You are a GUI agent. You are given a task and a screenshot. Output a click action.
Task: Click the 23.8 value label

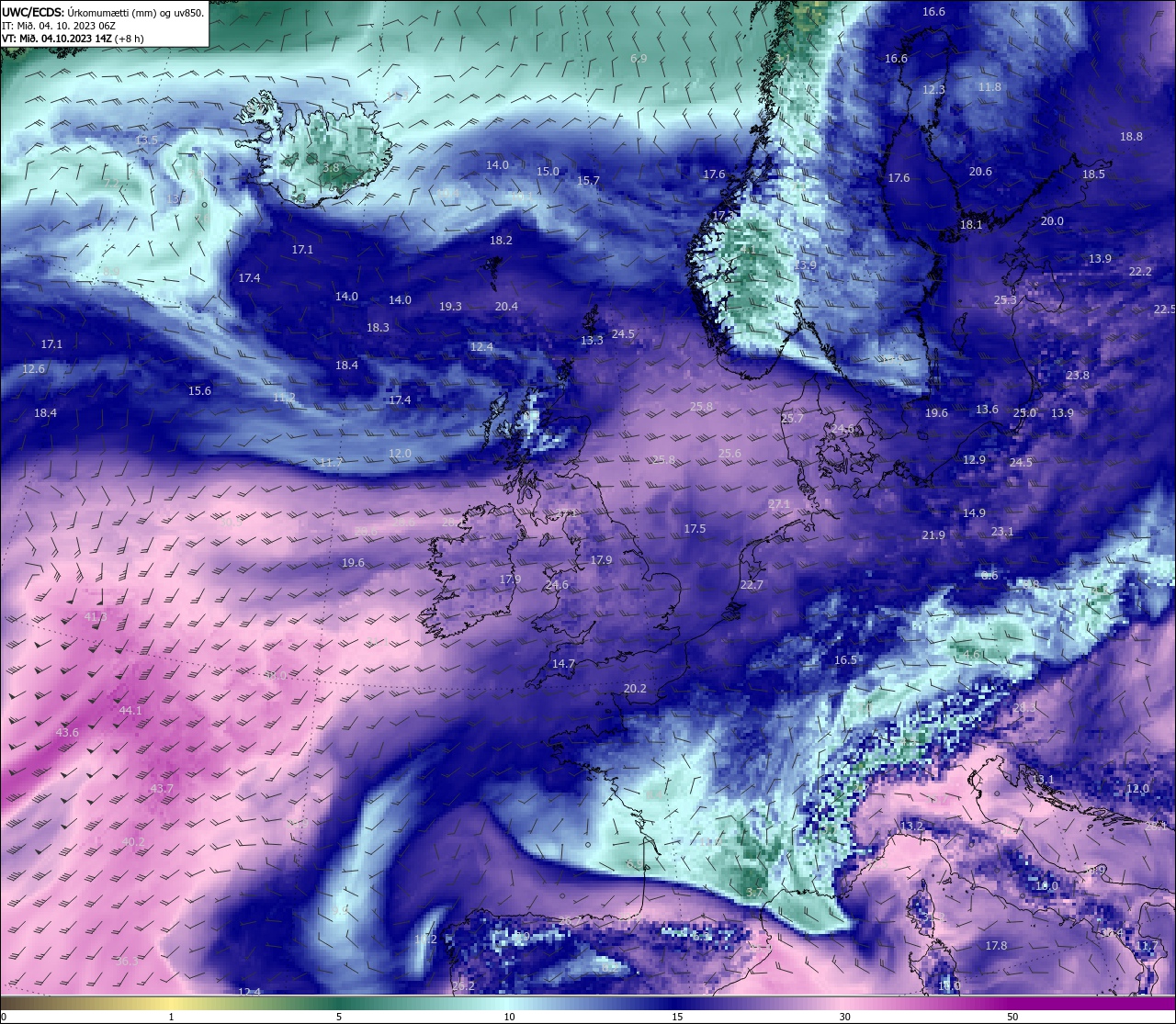[x=1078, y=376]
